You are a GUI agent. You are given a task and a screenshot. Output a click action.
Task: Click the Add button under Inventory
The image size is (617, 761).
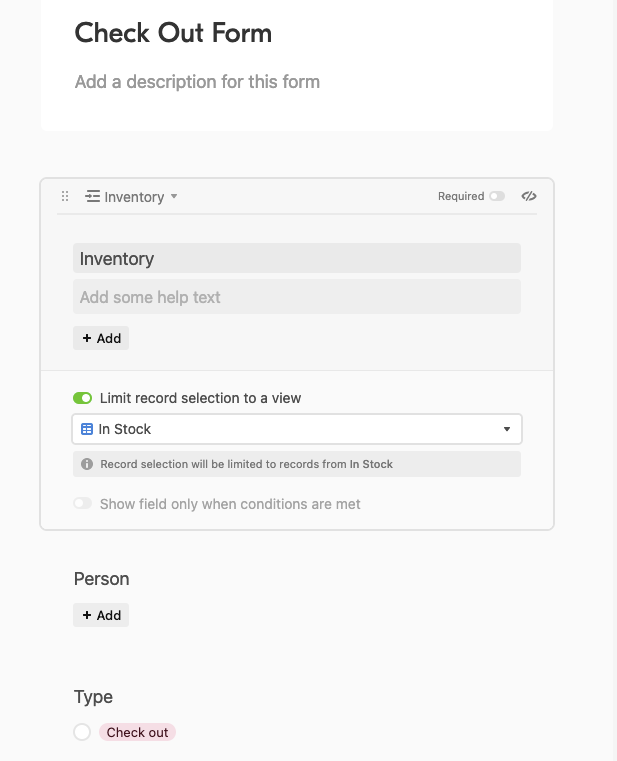point(101,338)
